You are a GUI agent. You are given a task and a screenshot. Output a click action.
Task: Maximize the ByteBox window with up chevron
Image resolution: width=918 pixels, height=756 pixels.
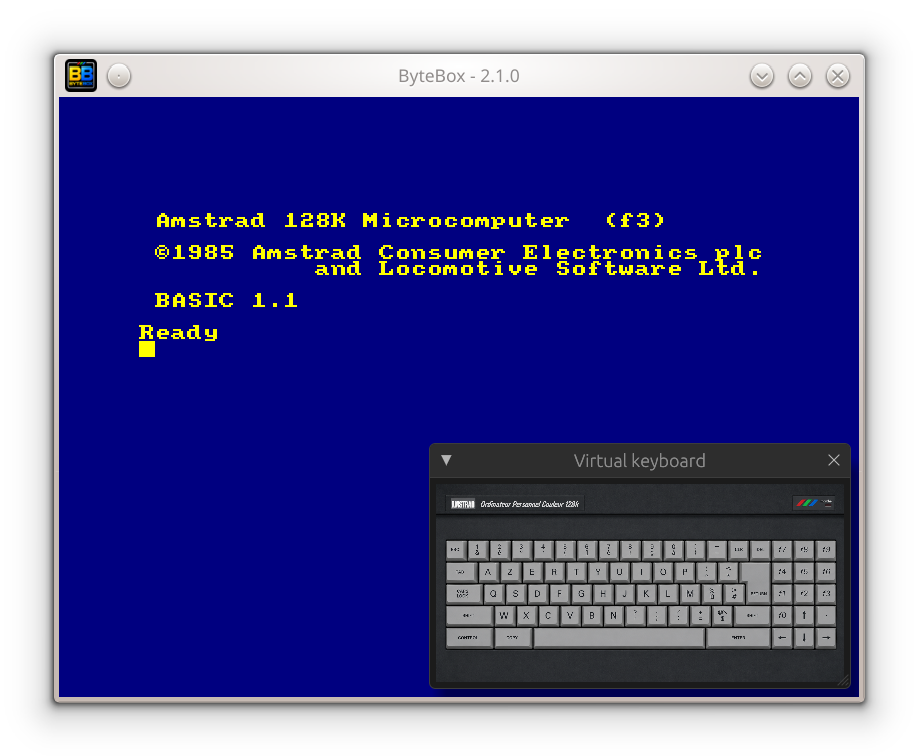point(800,76)
